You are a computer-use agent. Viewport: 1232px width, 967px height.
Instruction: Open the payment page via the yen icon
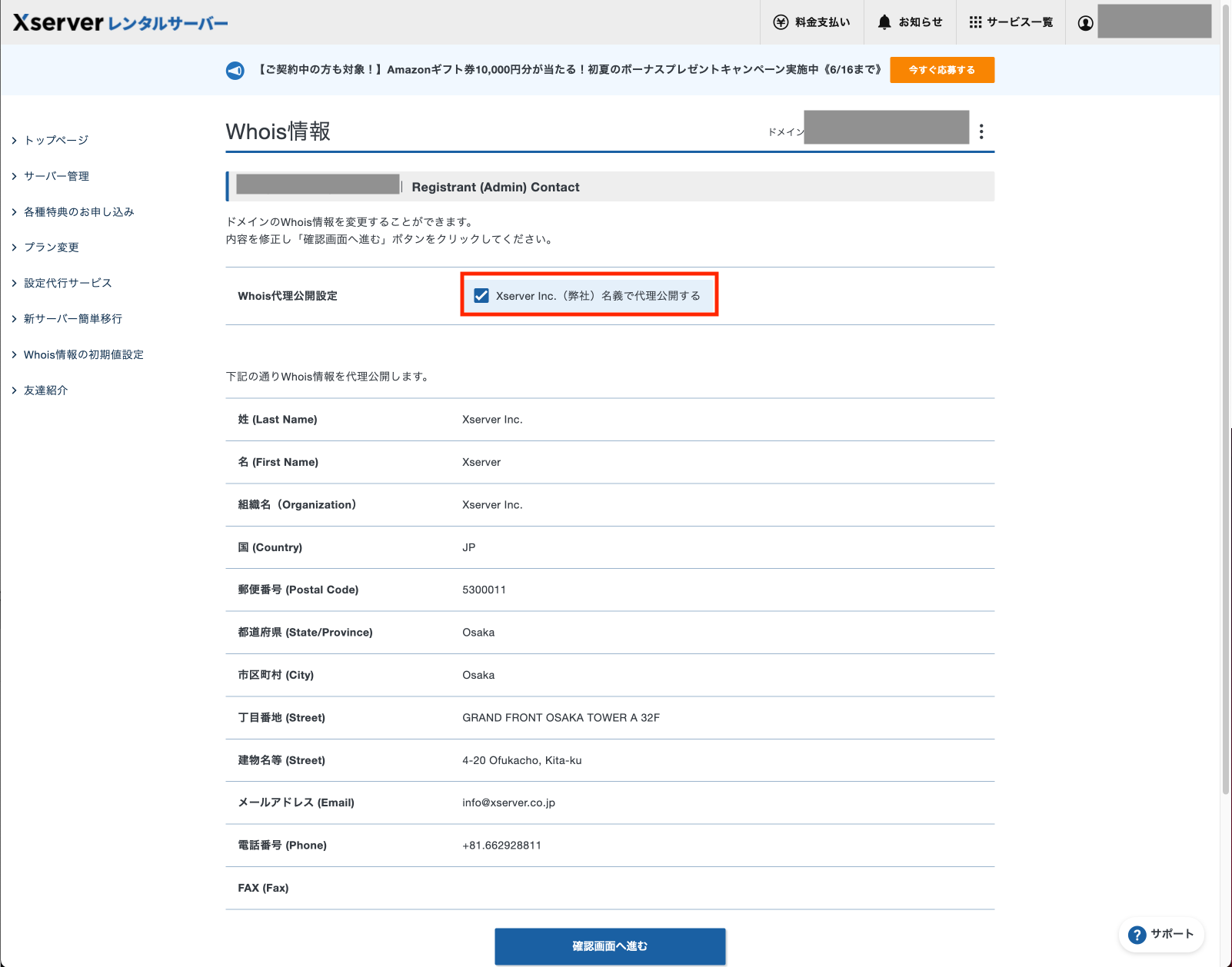coord(780,22)
